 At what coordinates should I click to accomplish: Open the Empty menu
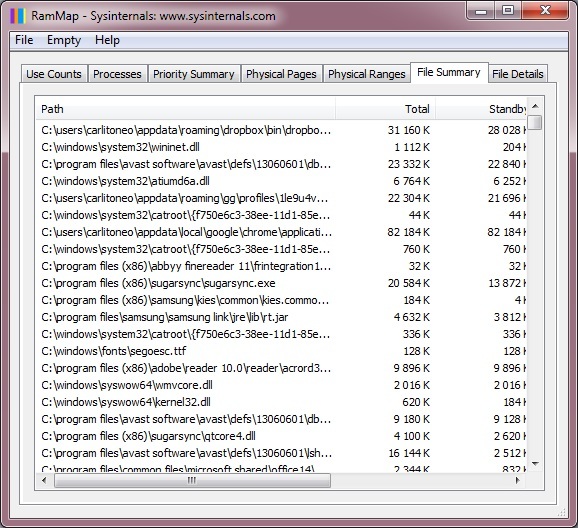coord(64,40)
